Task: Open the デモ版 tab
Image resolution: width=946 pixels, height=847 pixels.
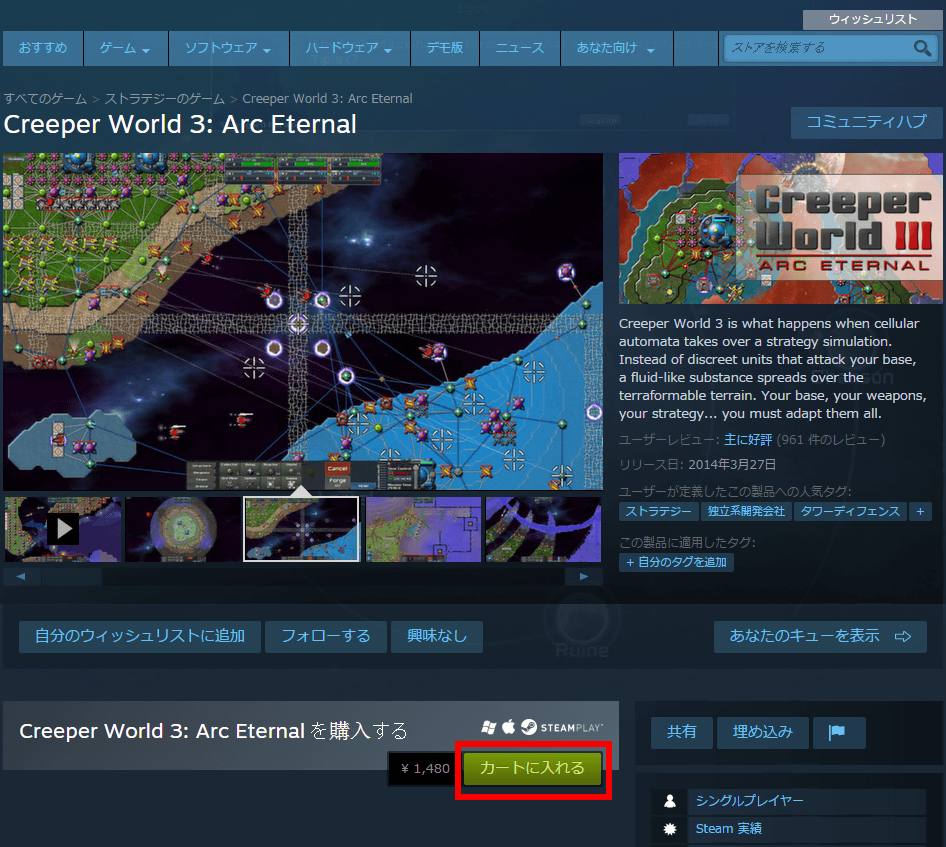Action: pos(445,48)
